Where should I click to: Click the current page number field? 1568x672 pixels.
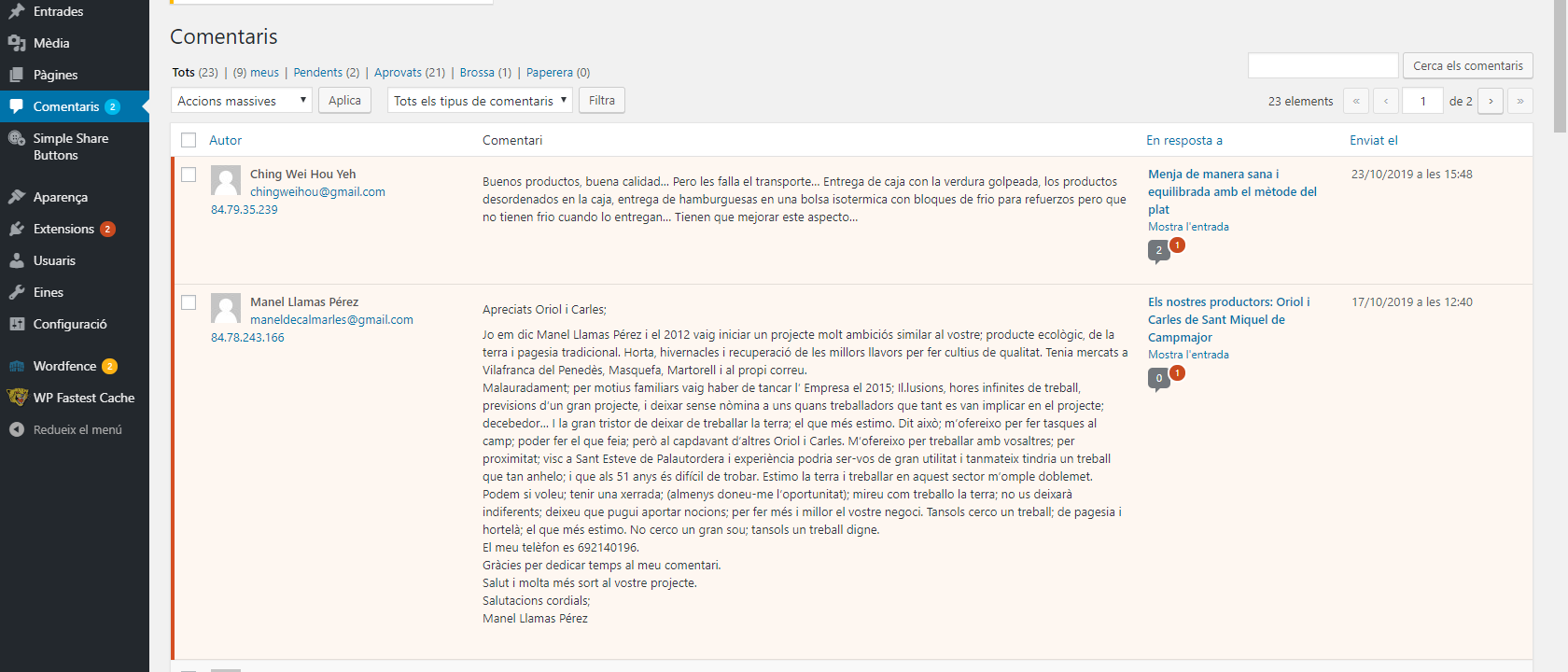(1423, 101)
